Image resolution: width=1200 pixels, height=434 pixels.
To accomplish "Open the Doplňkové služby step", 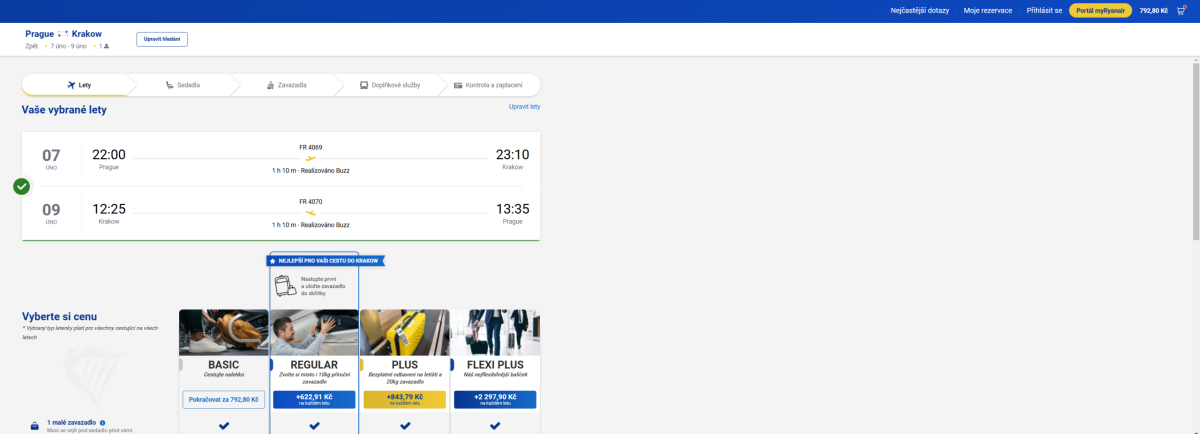I will (390, 85).
